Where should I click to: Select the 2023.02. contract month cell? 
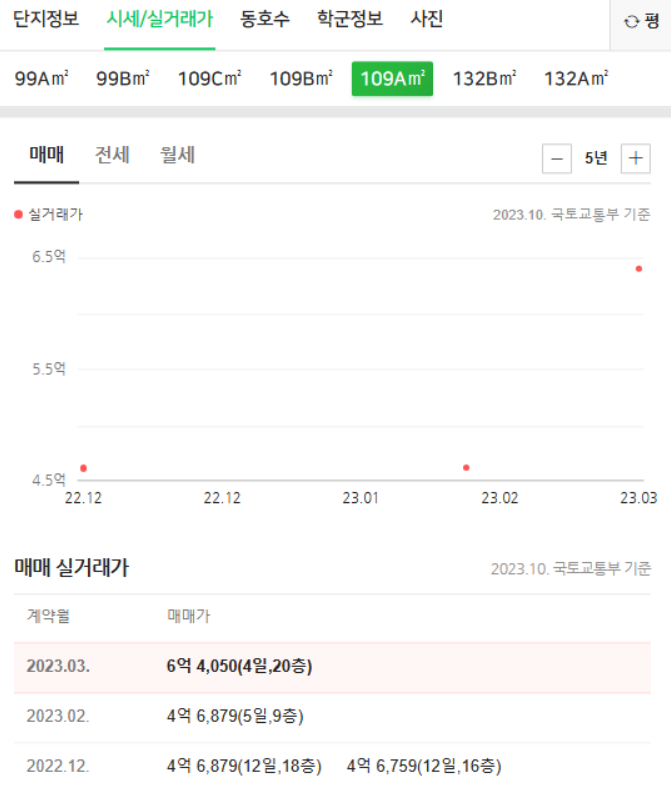click(x=58, y=716)
